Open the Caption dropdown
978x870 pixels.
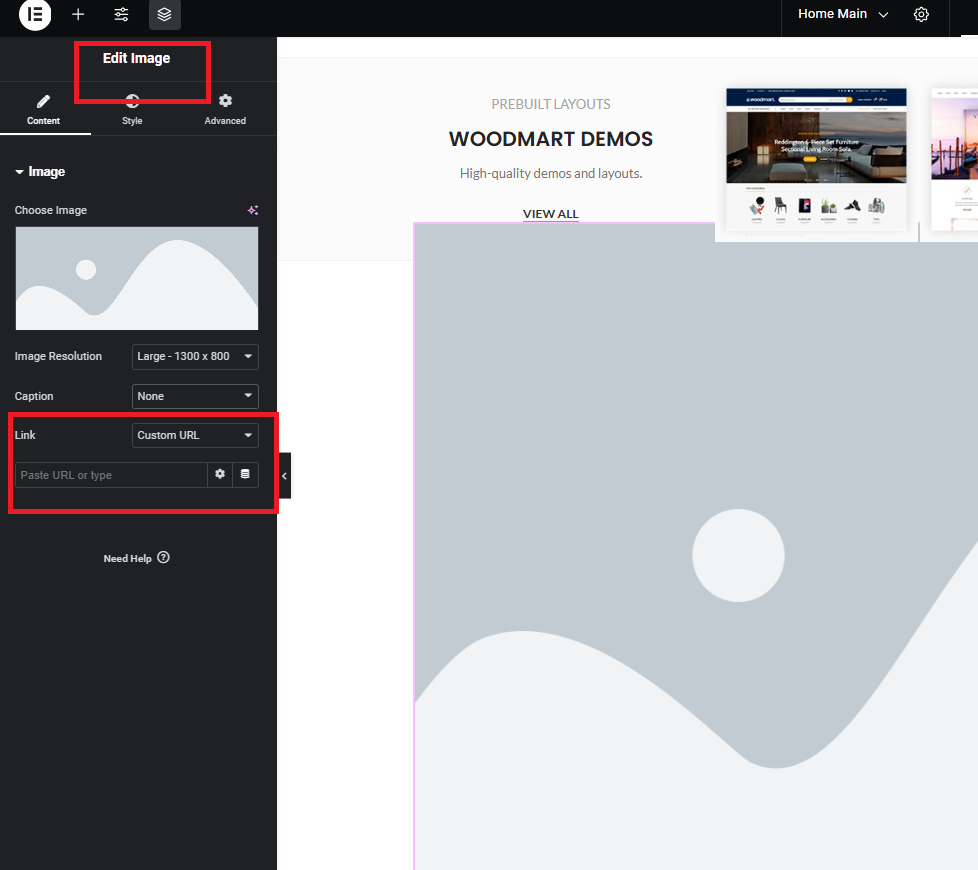[x=195, y=396]
